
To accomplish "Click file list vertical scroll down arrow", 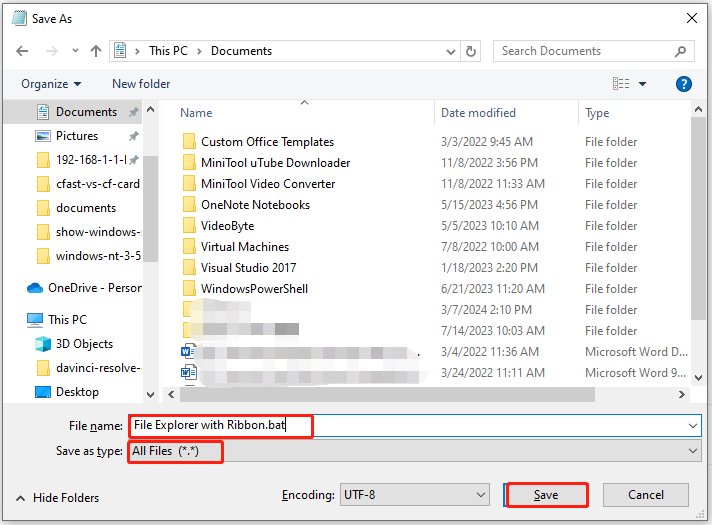I will 699,377.
